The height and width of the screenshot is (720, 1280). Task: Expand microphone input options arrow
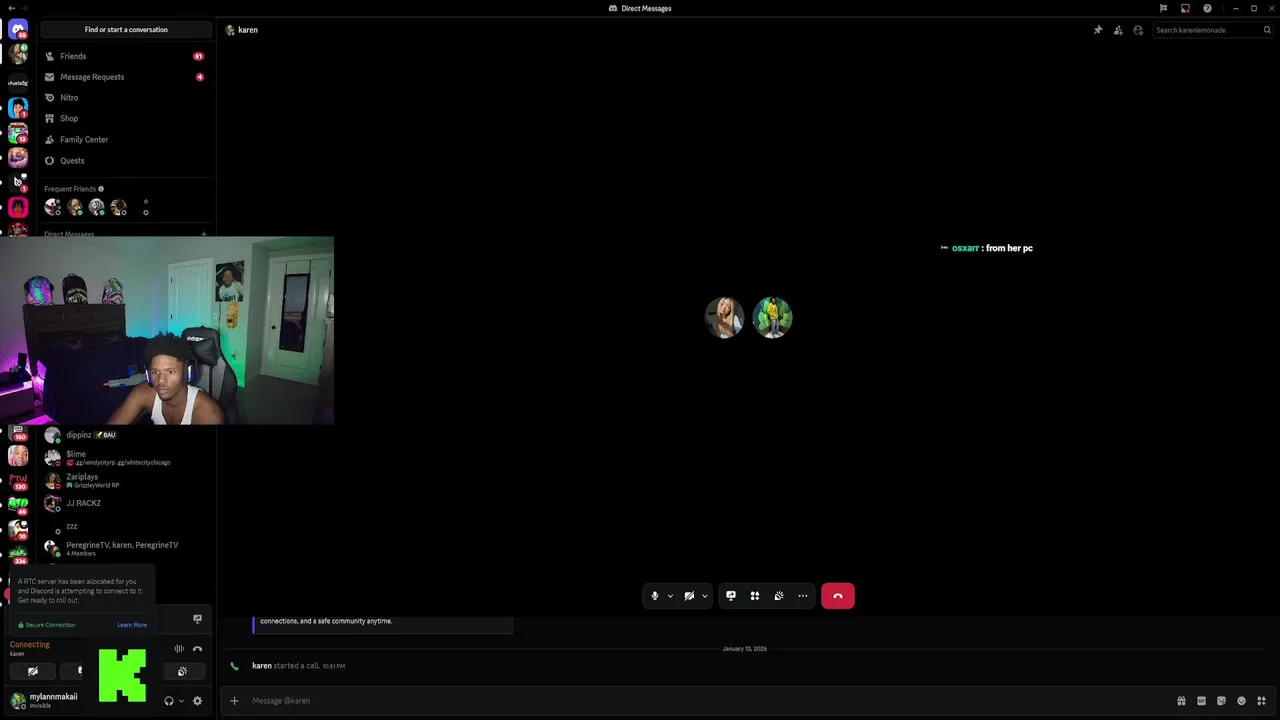pos(670,596)
